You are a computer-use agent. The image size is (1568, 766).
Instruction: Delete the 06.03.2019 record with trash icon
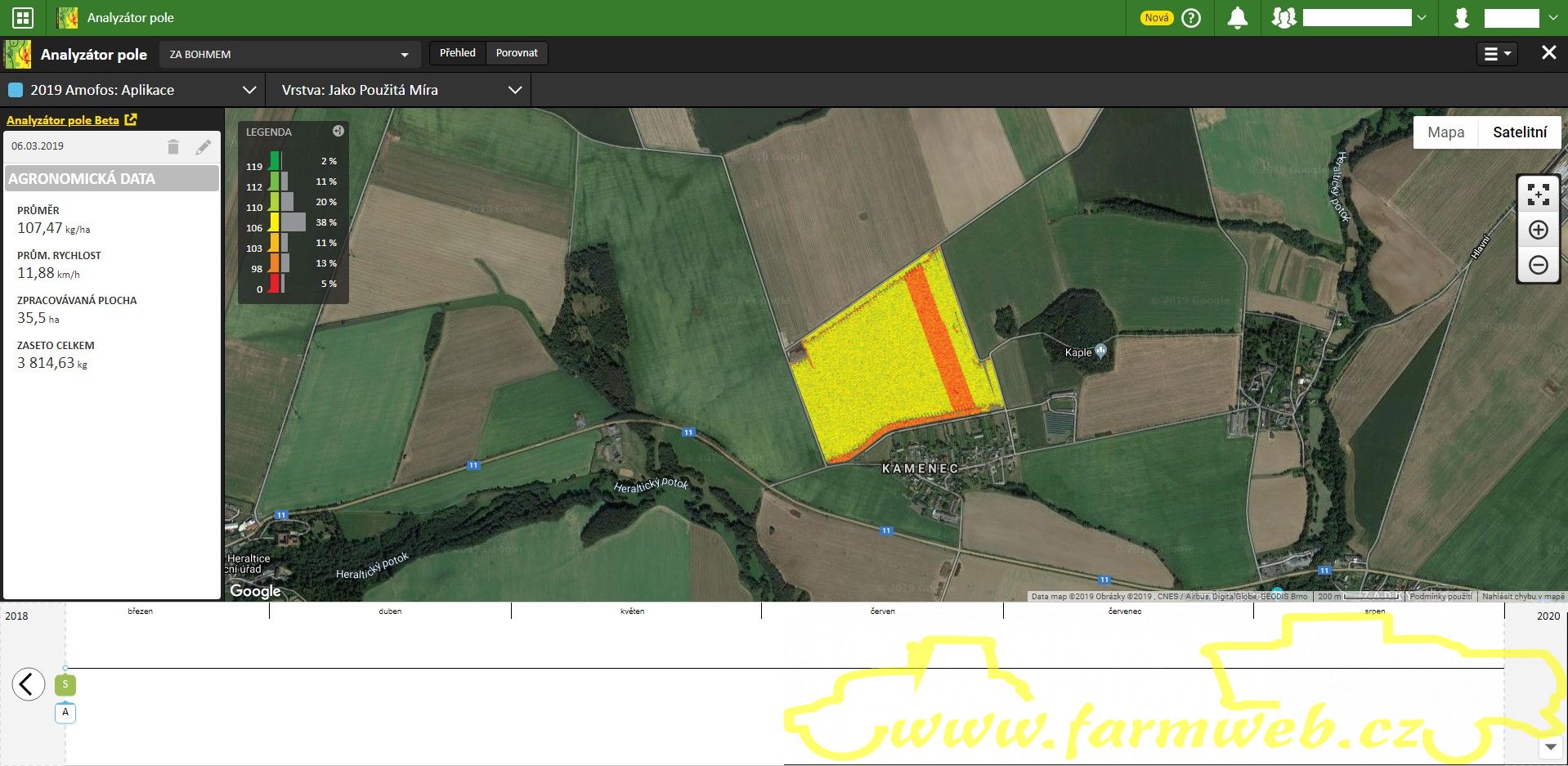pyautogui.click(x=173, y=146)
